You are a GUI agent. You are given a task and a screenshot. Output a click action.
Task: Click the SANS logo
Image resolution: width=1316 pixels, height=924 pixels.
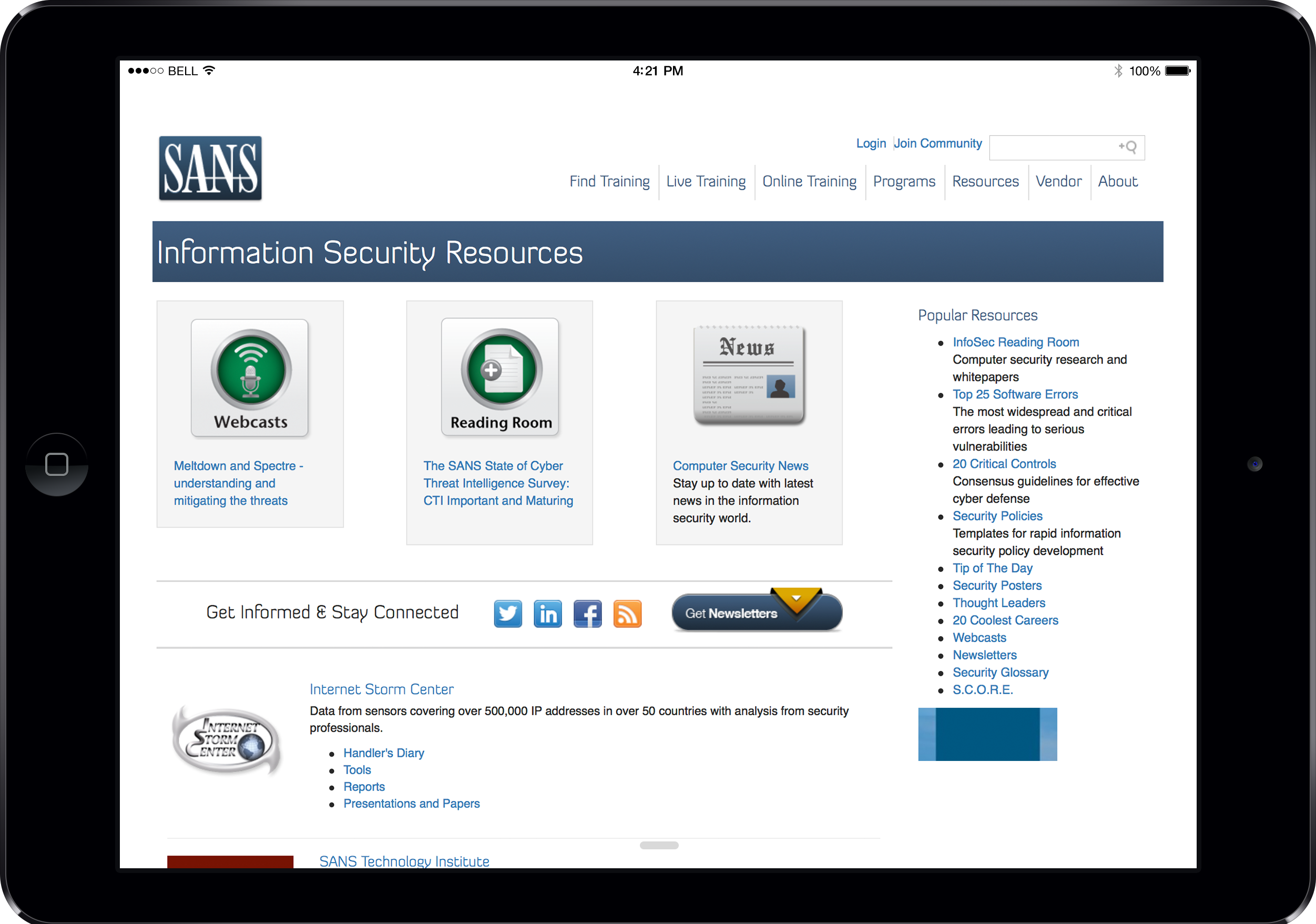click(210, 168)
